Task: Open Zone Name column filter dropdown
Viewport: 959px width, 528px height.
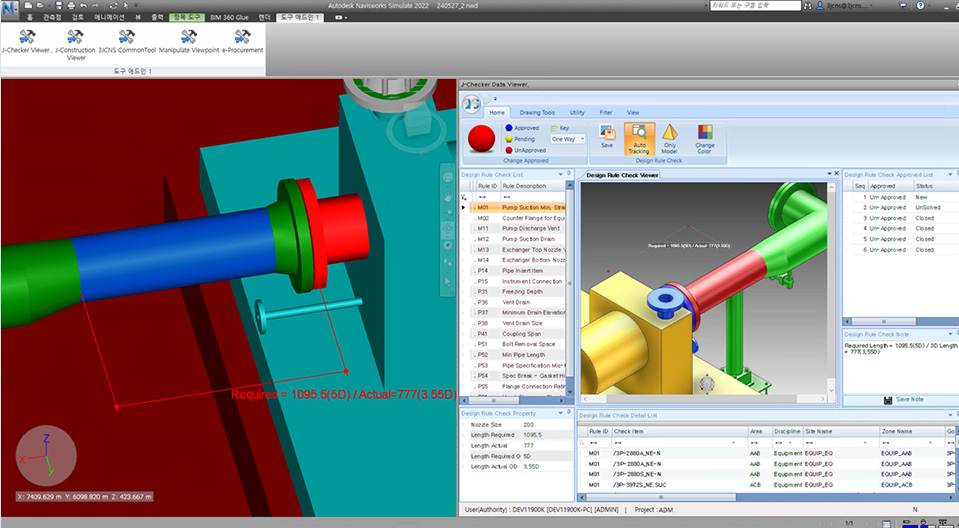Action: click(930, 442)
